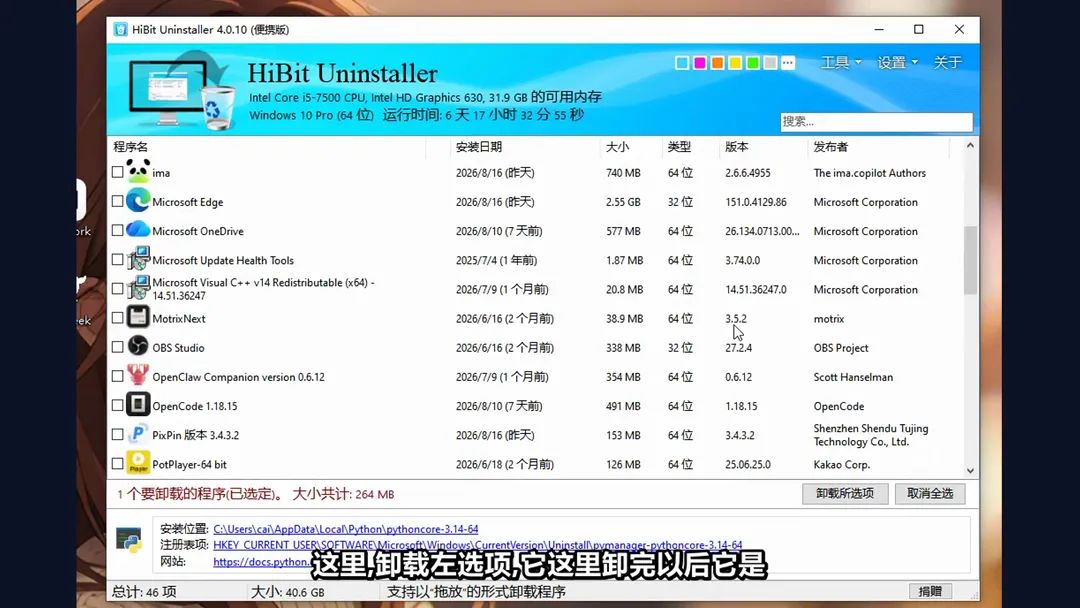Click the 搜索 search input field
The width and height of the screenshot is (1080, 608).
click(876, 121)
